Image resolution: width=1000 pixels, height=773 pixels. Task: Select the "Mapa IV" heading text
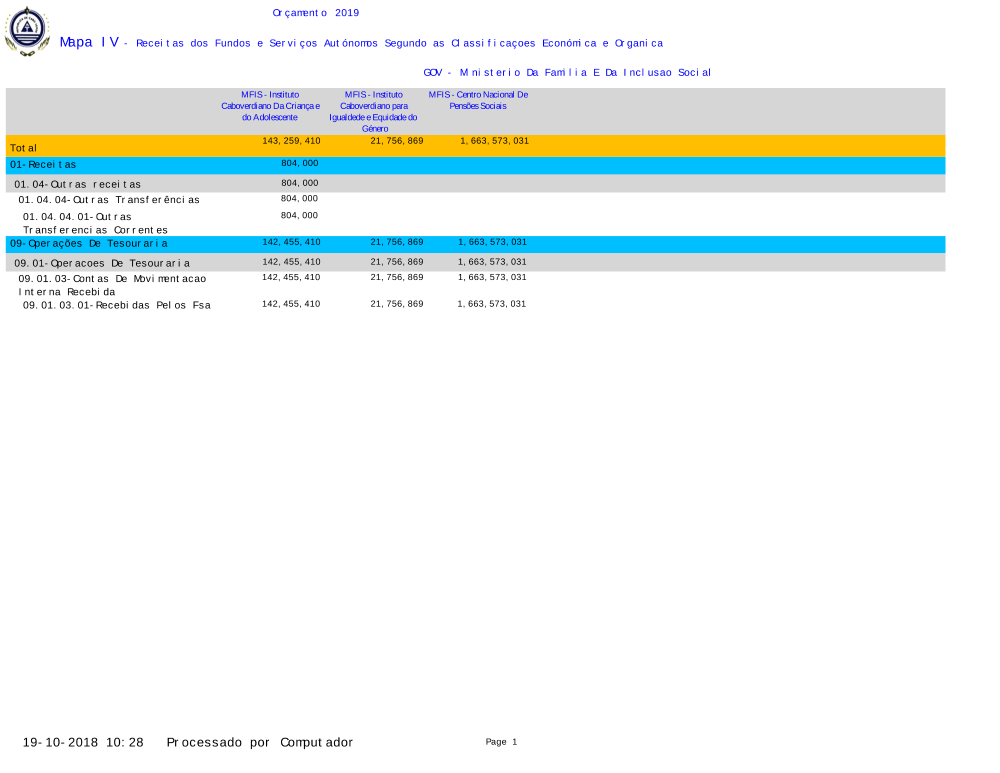click(89, 42)
